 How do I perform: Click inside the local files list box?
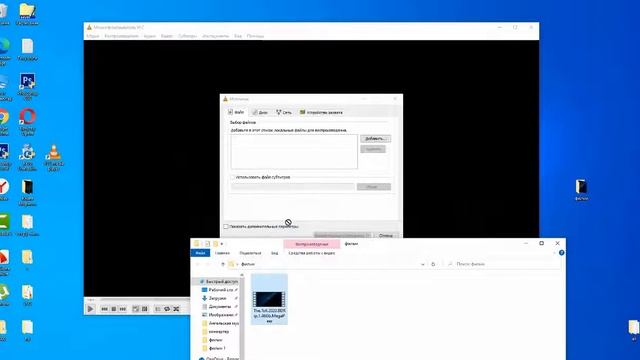[294, 151]
